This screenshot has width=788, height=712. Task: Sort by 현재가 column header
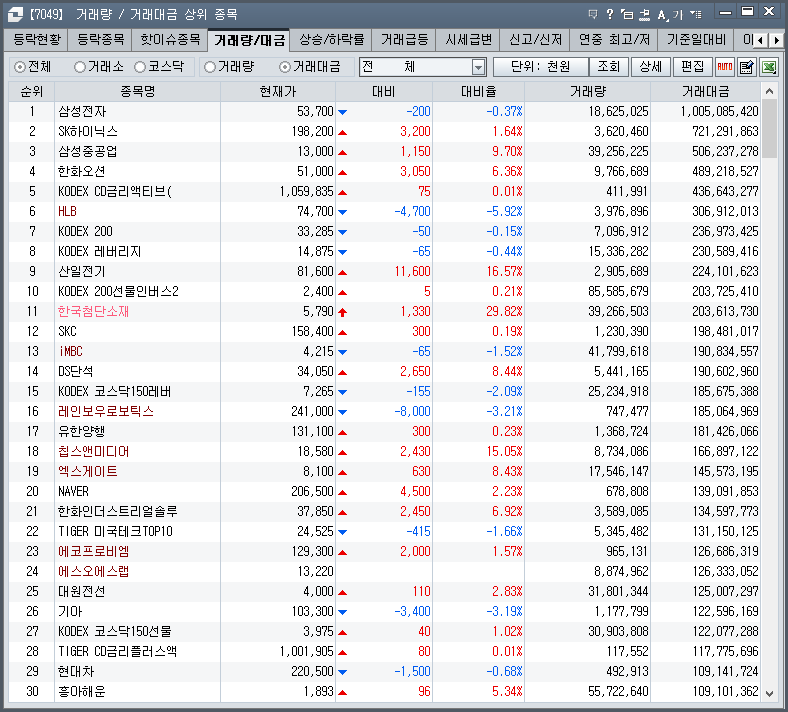coord(278,91)
